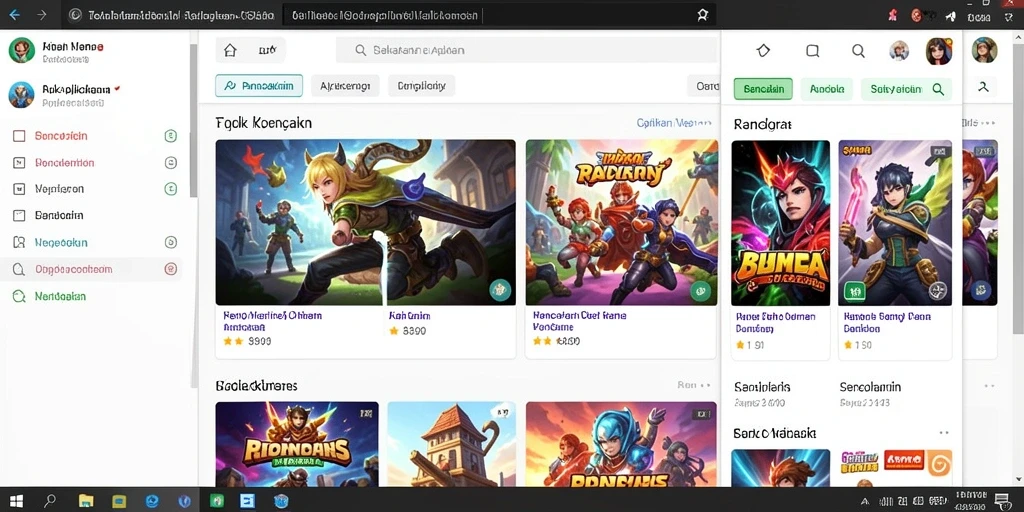The height and width of the screenshot is (512, 1024).
Task: Open the profile avatar at the far right
Action: click(x=984, y=50)
